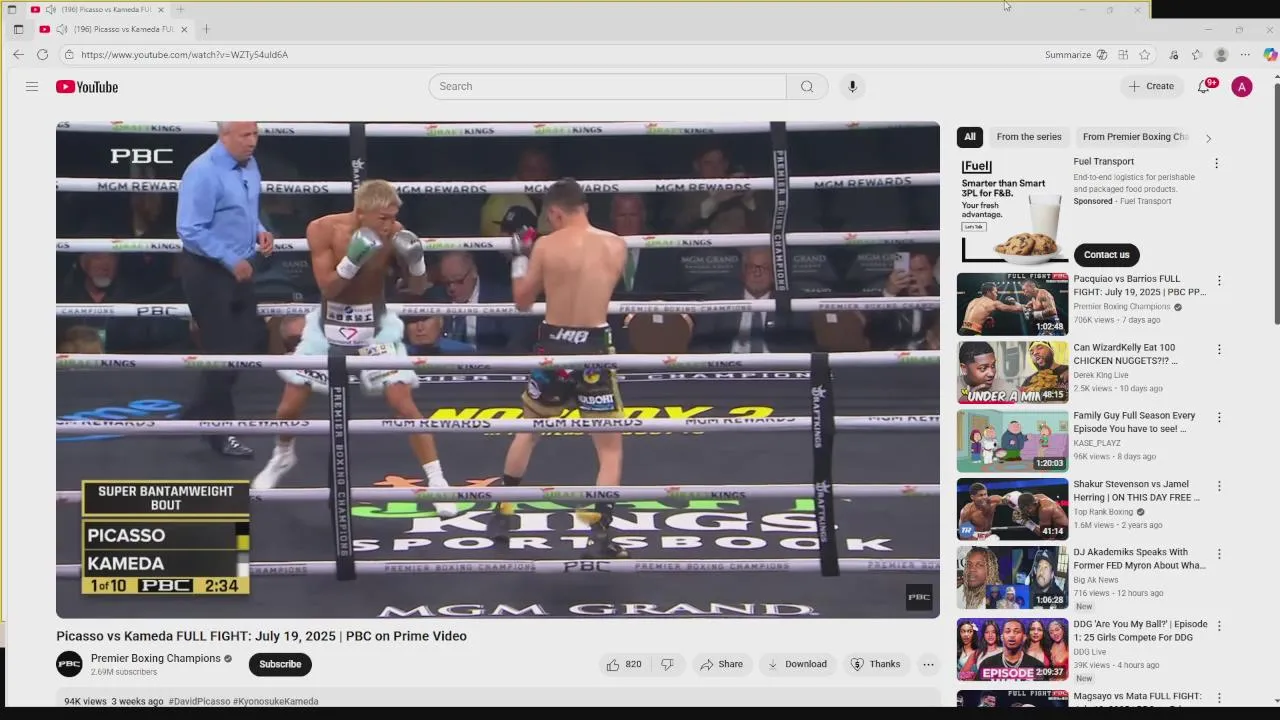
Task: Open DDG 'Are You My Ball?' video
Action: click(x=1012, y=650)
